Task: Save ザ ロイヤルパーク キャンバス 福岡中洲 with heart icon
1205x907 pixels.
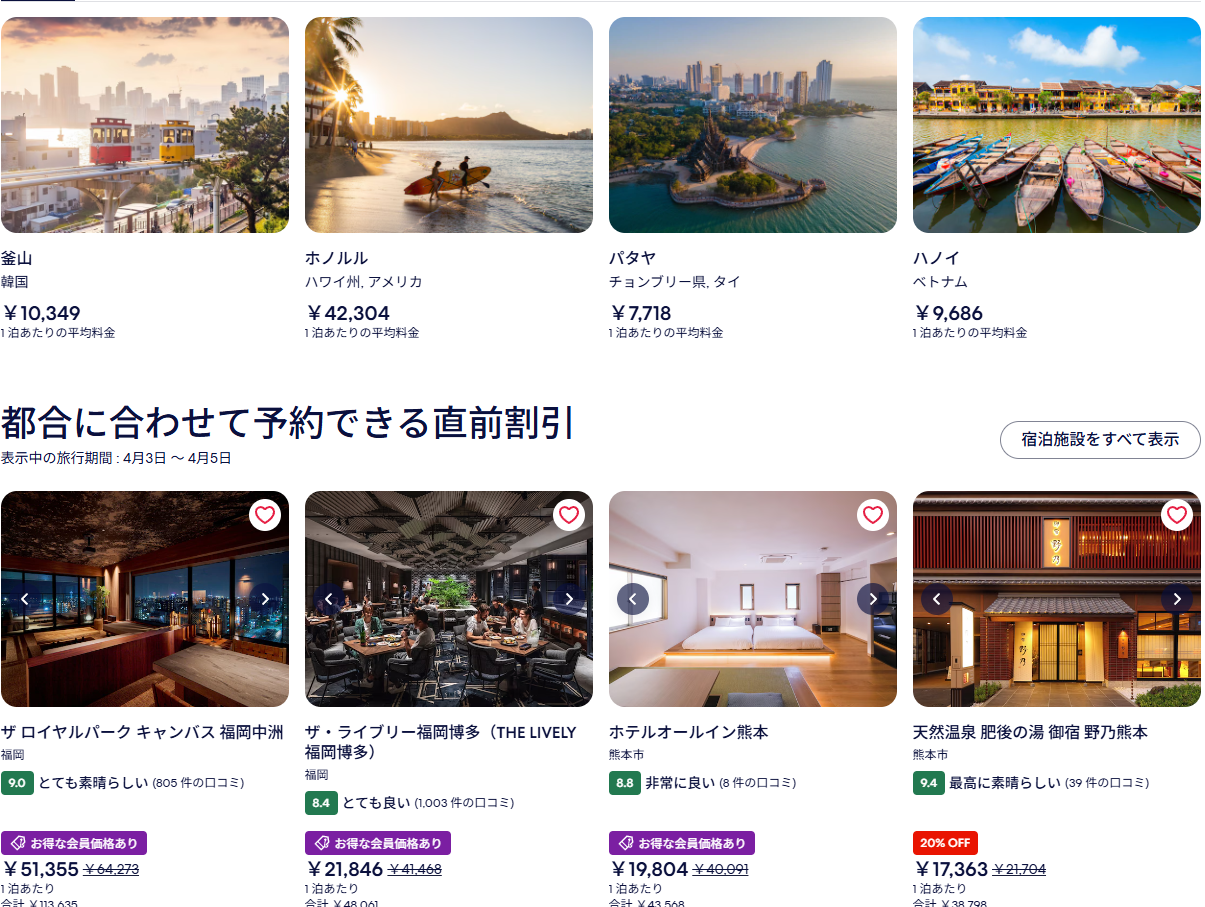Action: point(265,515)
